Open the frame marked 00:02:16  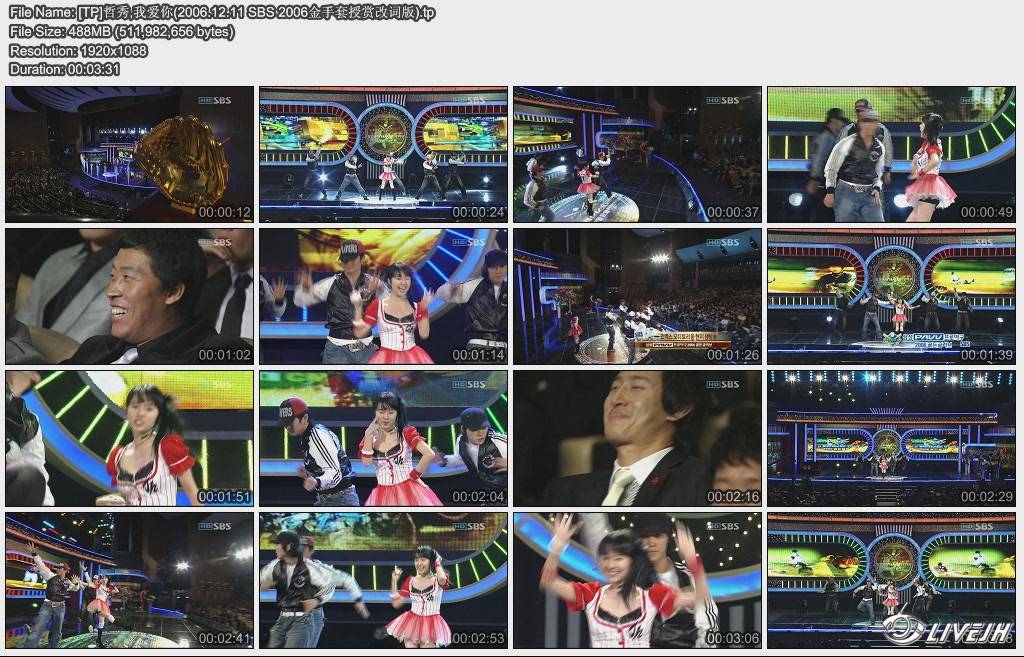point(637,438)
